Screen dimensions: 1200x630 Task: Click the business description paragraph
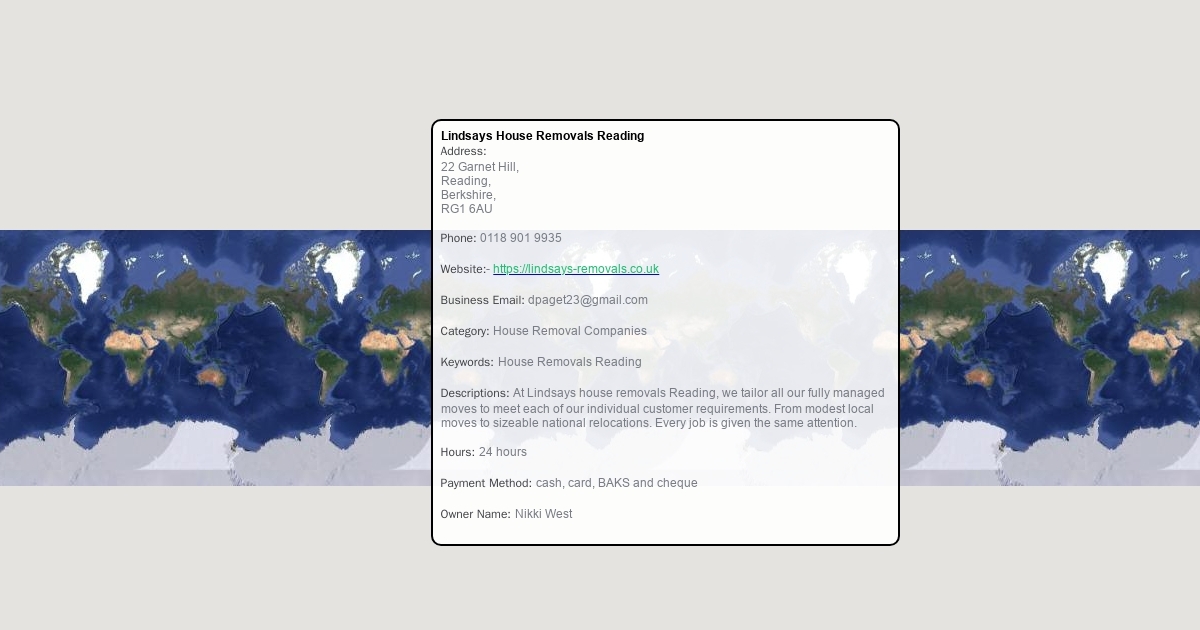660,409
